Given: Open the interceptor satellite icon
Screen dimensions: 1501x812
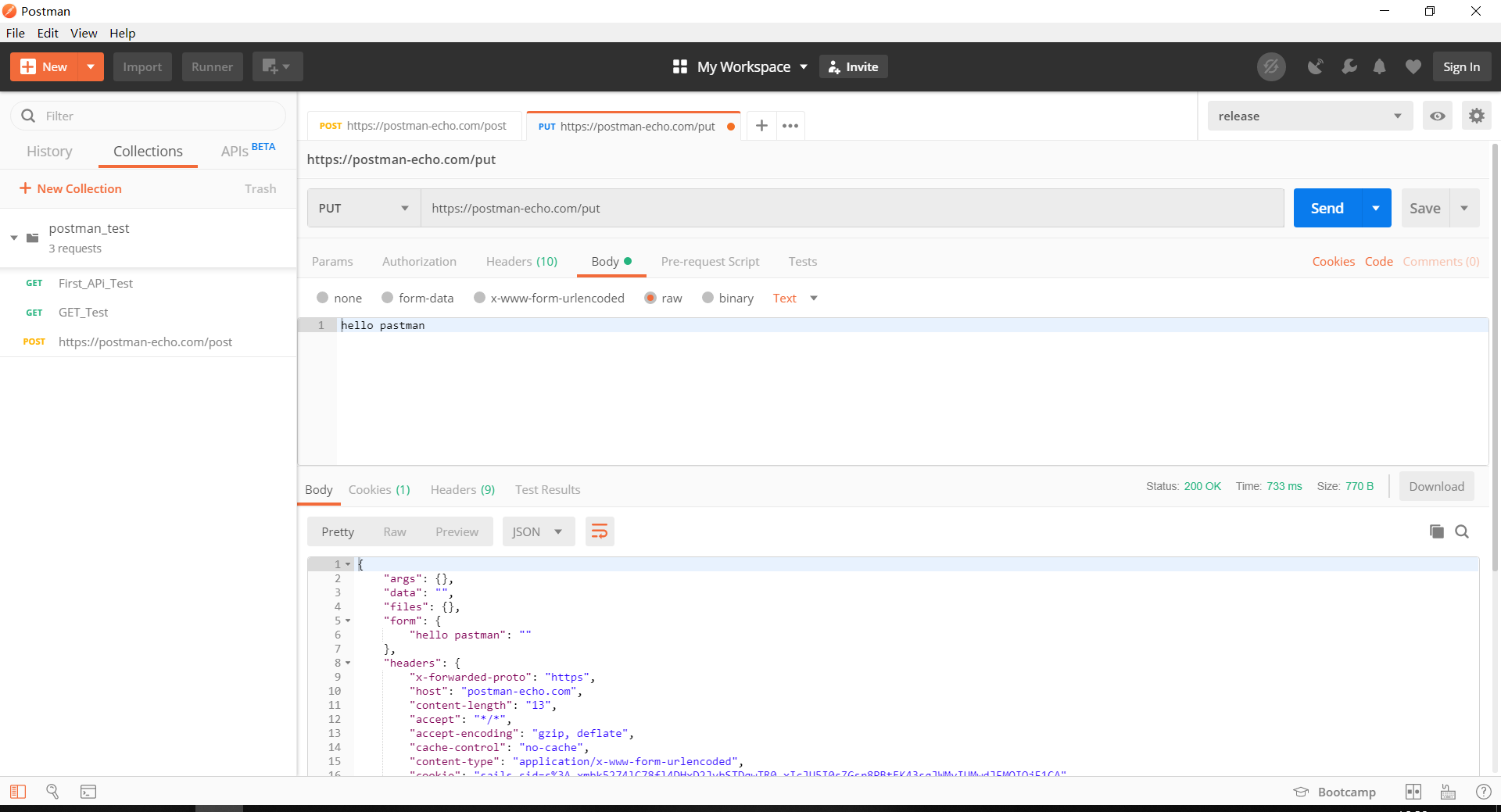Looking at the screenshot, I should coord(1316,67).
